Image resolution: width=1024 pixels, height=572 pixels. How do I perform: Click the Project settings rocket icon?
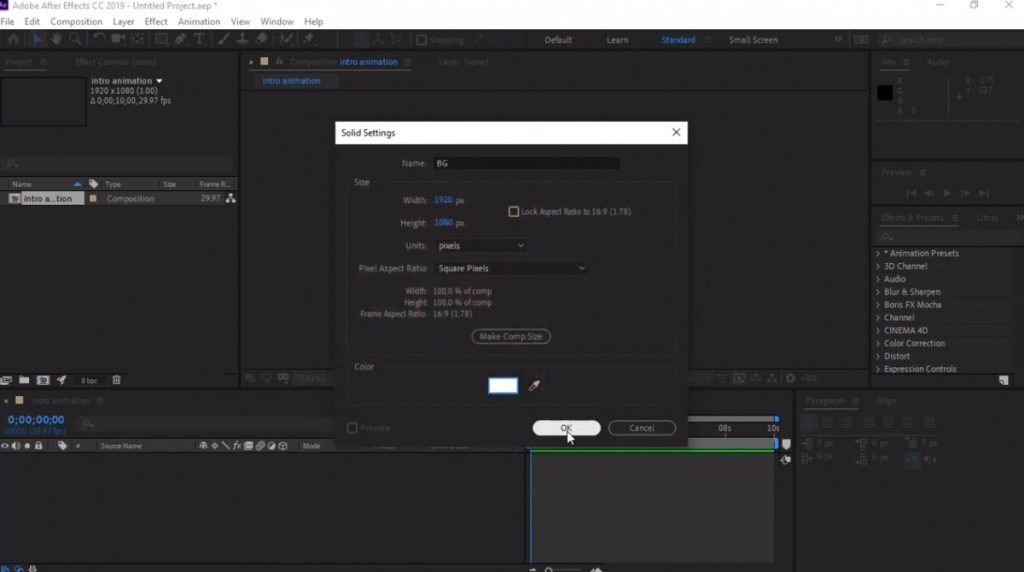[61, 380]
